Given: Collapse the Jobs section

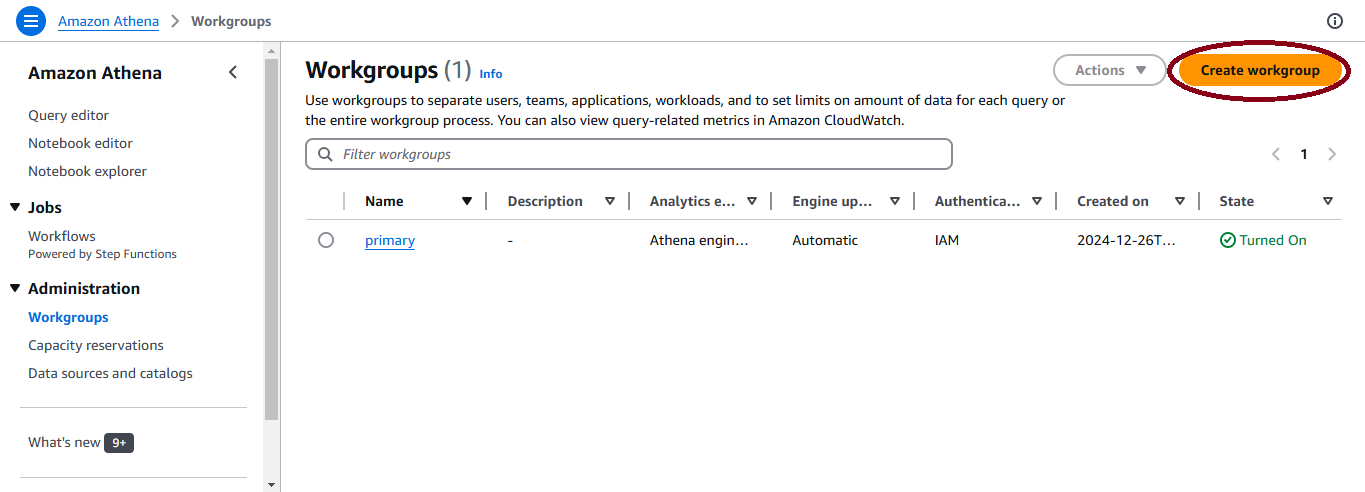Looking at the screenshot, I should (x=15, y=207).
